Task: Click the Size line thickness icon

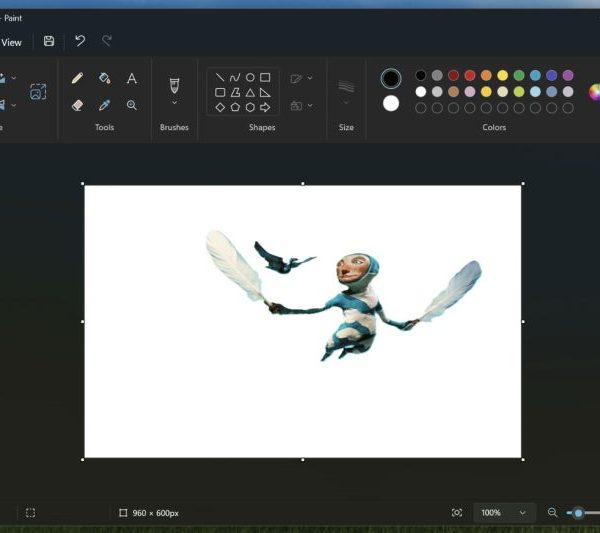Action: point(346,86)
